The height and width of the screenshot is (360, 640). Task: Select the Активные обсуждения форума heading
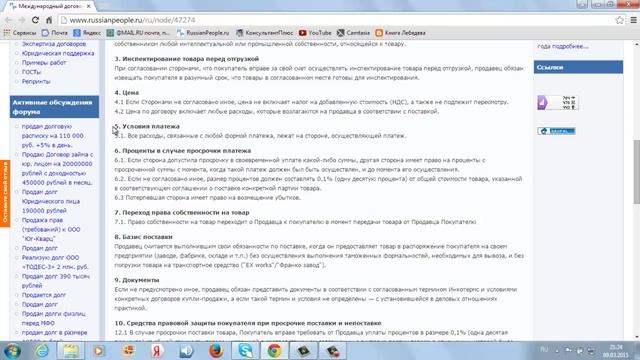coord(53,107)
